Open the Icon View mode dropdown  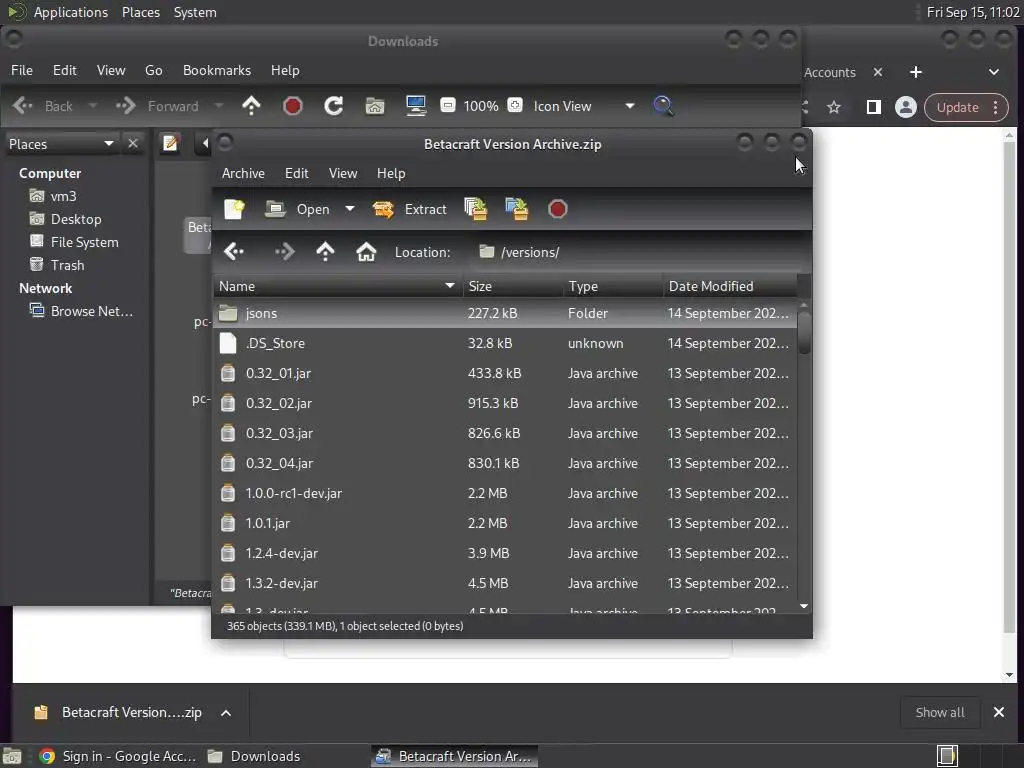(x=583, y=106)
